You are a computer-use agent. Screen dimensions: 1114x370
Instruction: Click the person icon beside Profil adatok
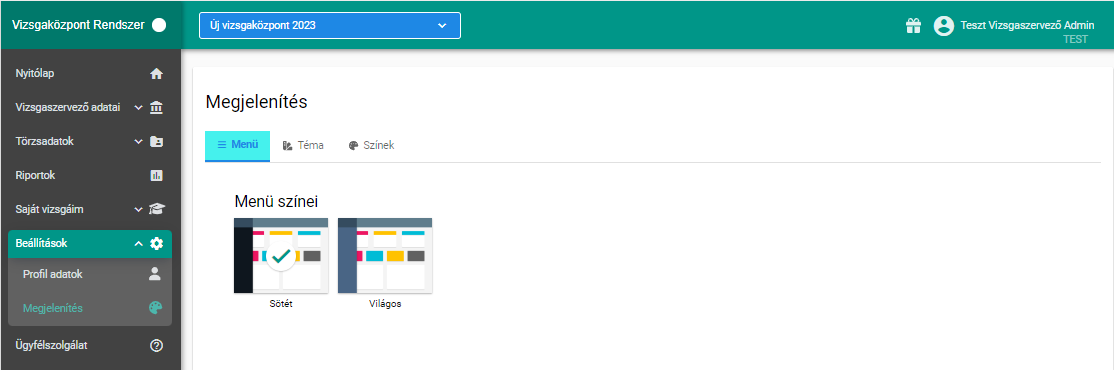156,273
